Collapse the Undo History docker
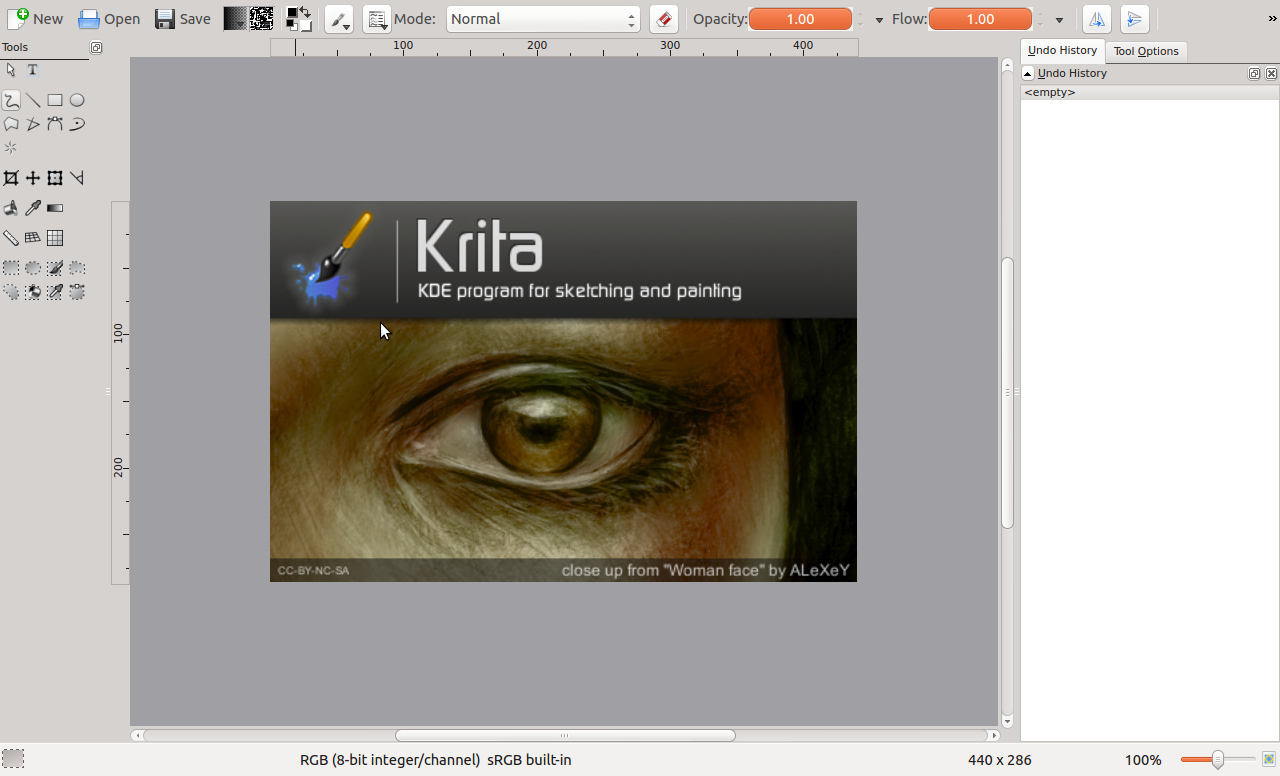The image size is (1280, 776). pyautogui.click(x=1027, y=73)
